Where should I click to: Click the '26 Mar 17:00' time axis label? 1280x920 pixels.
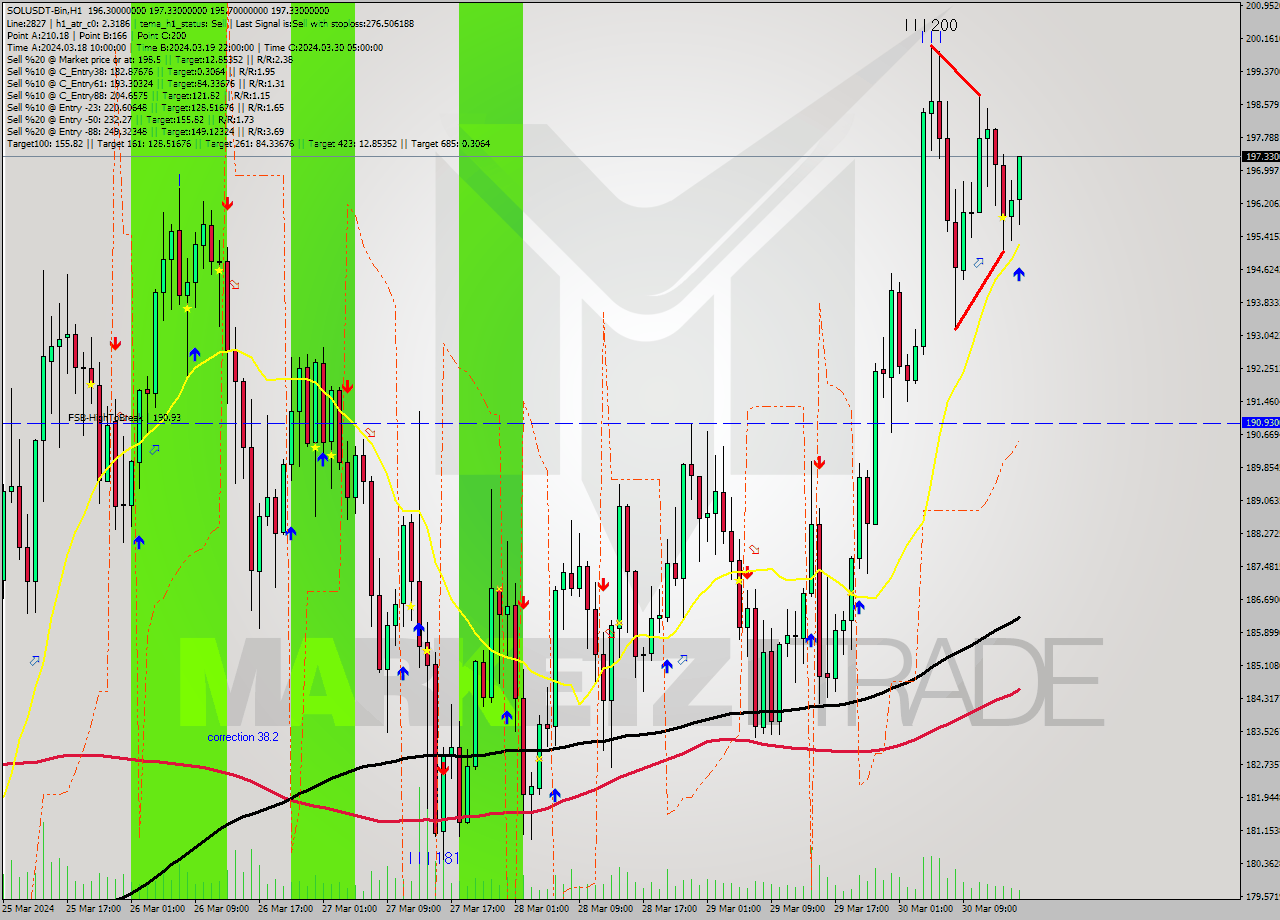pos(288,909)
